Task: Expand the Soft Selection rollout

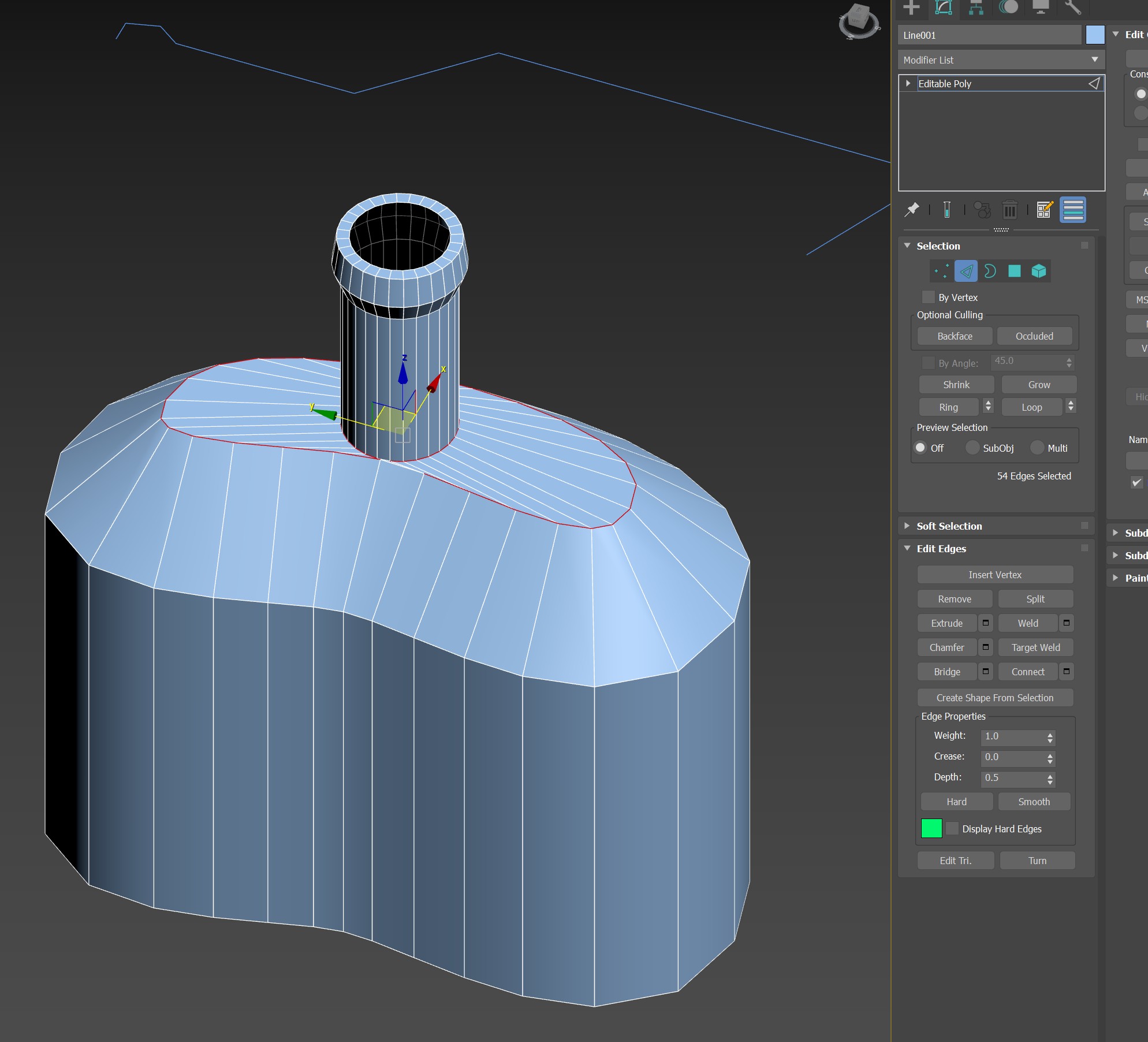Action: [949, 526]
